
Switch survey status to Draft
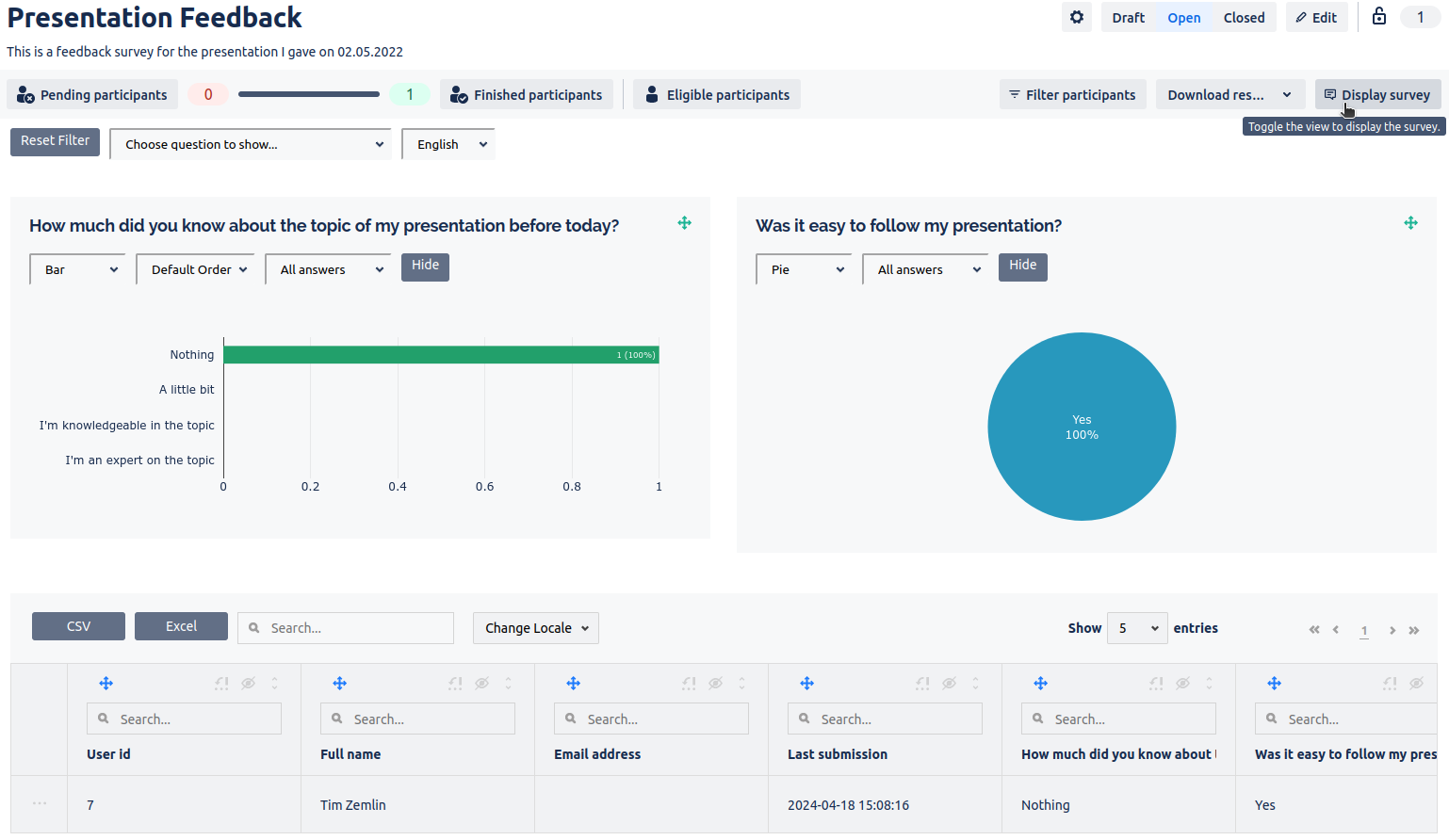pyautogui.click(x=1128, y=18)
